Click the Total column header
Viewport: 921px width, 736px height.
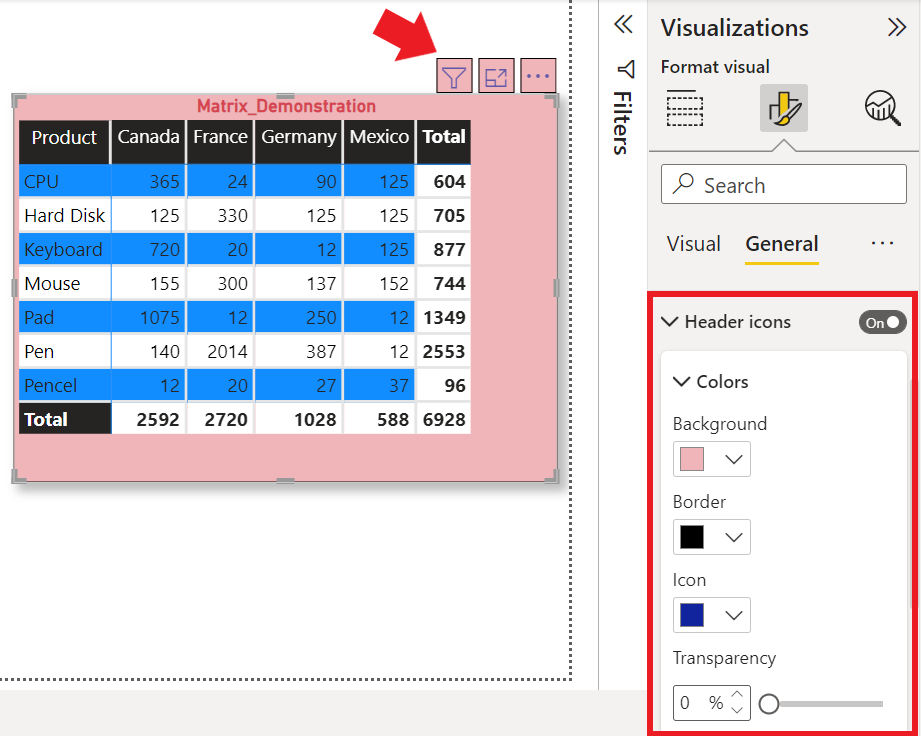point(444,142)
